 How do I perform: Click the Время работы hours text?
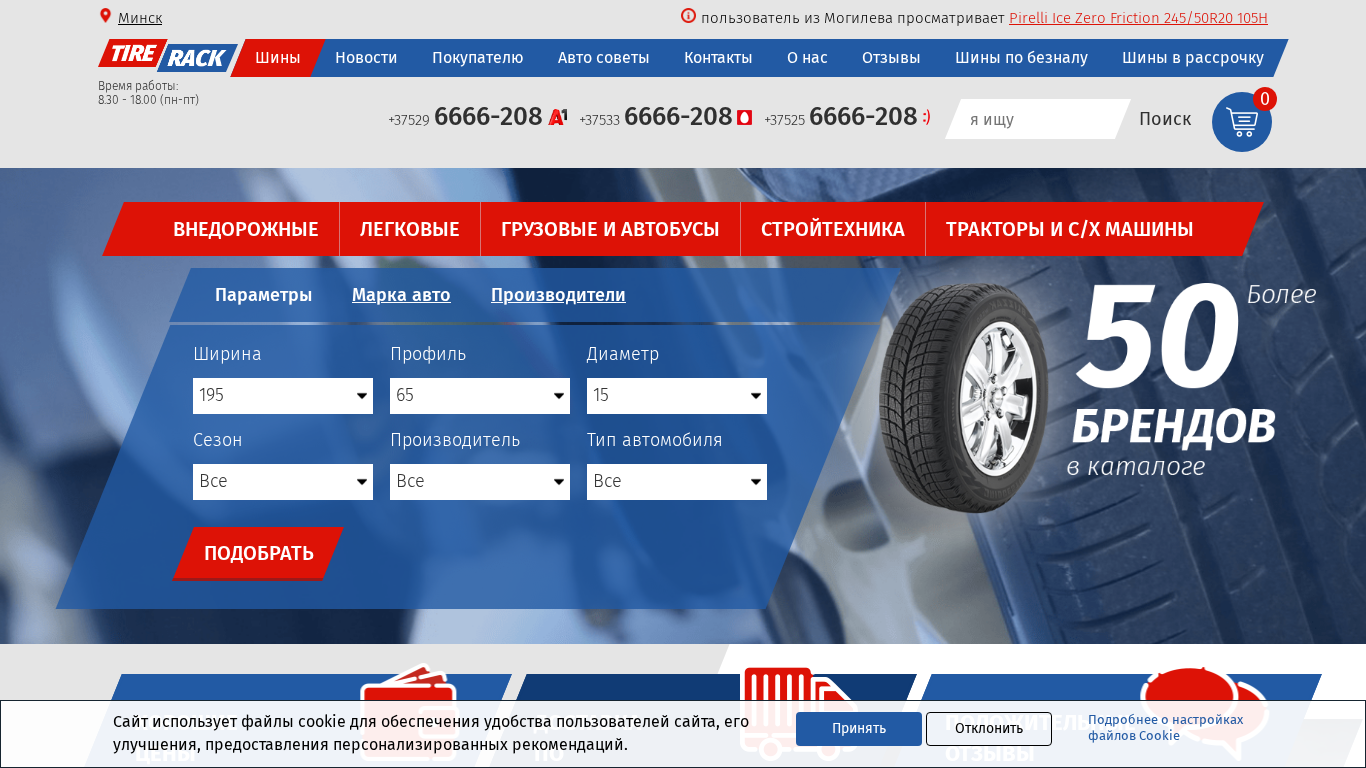(x=148, y=93)
